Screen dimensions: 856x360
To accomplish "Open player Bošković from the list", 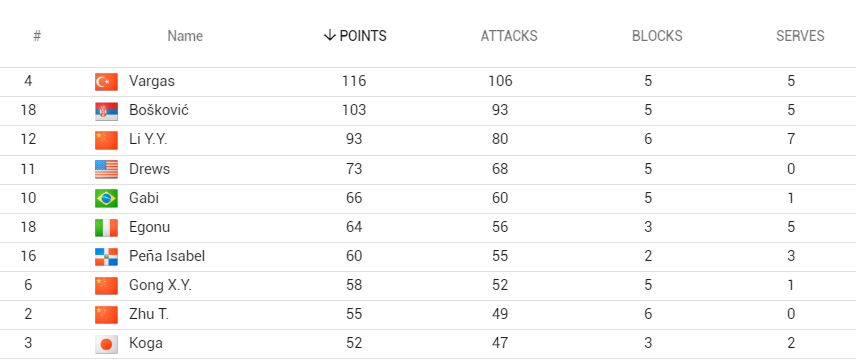I will (159, 110).
